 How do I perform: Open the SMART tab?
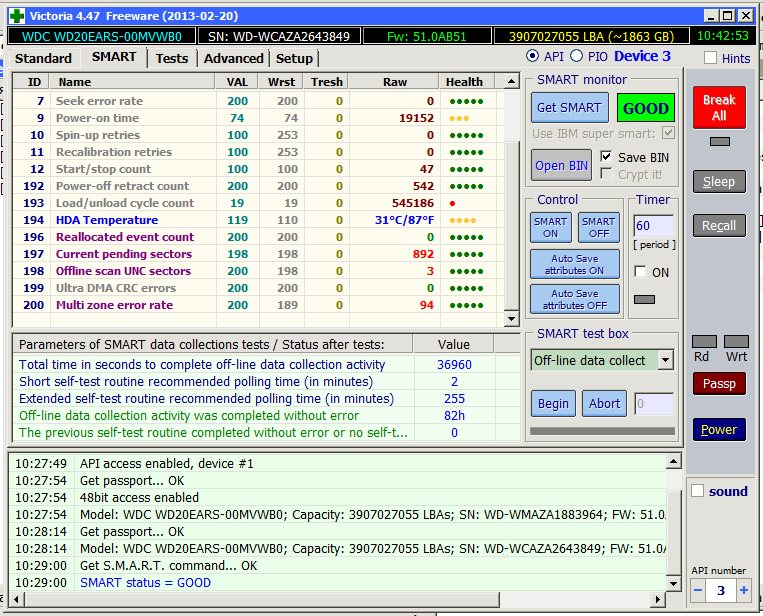pos(114,57)
